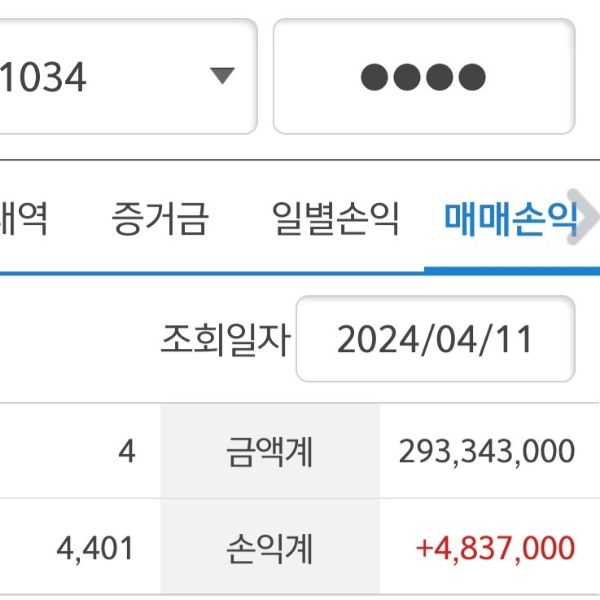600x600 pixels.
Task: Click the cell showing 4
Action: tap(126, 451)
